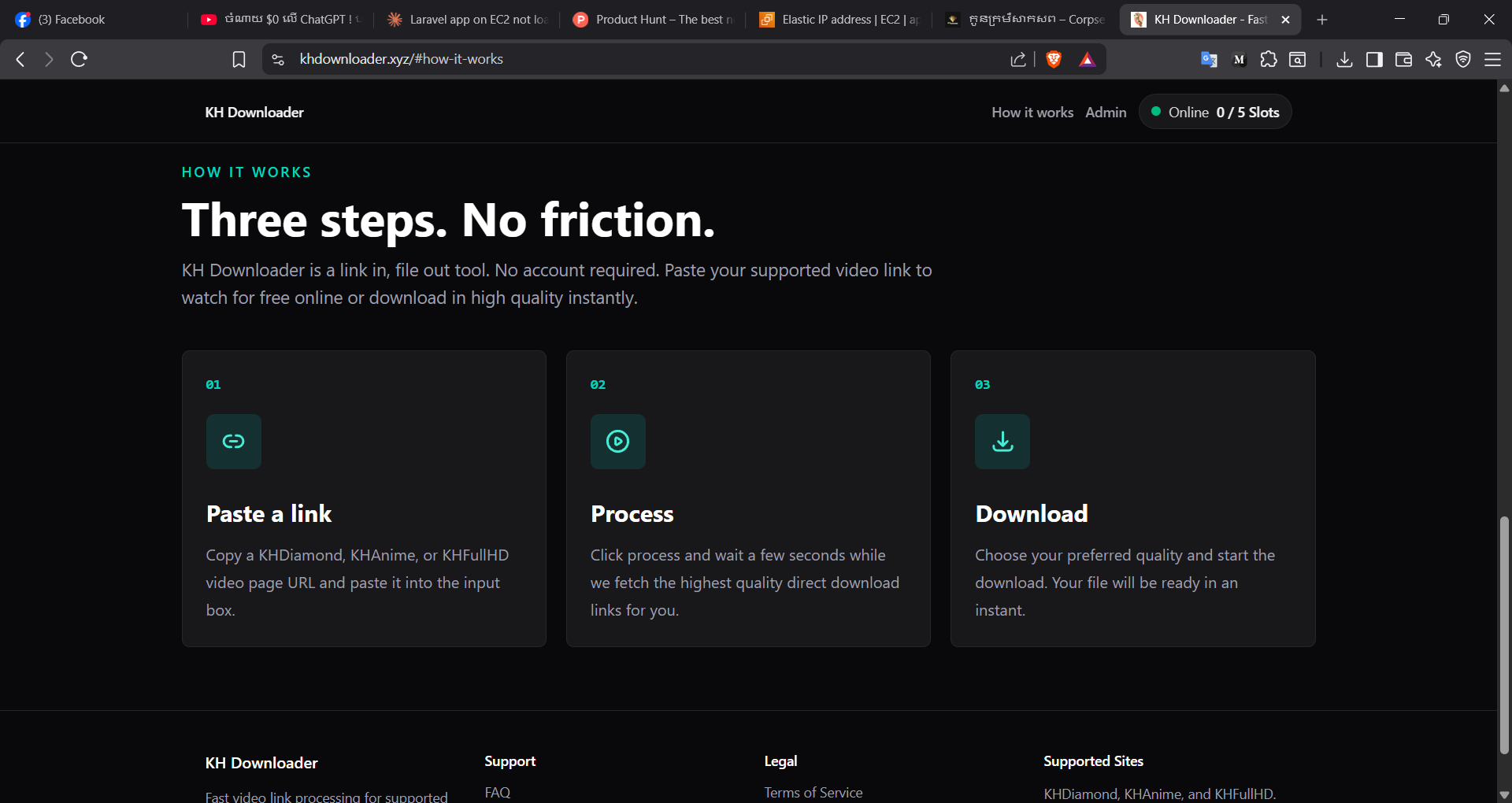The image size is (1512, 803).
Task: Open the Google Translate extension icon
Action: click(x=1209, y=59)
